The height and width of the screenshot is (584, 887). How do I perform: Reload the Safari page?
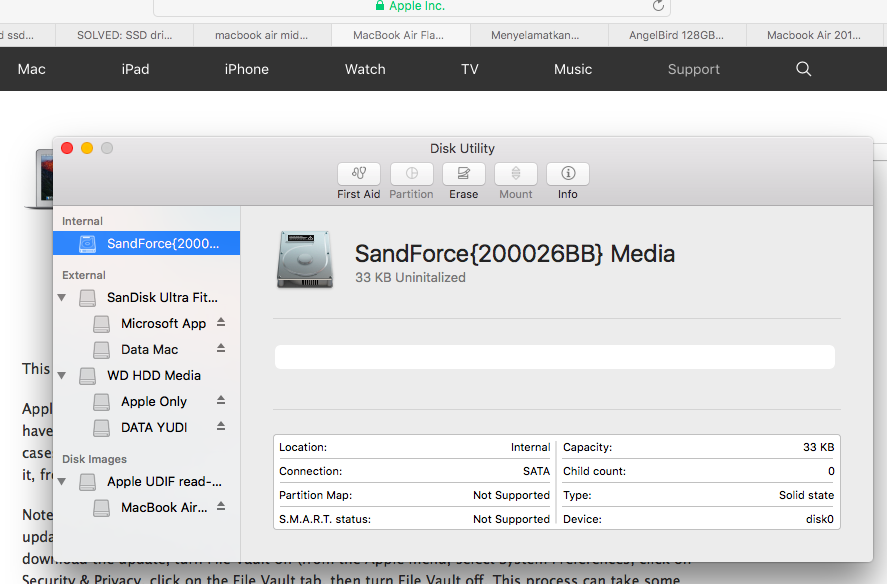658,6
